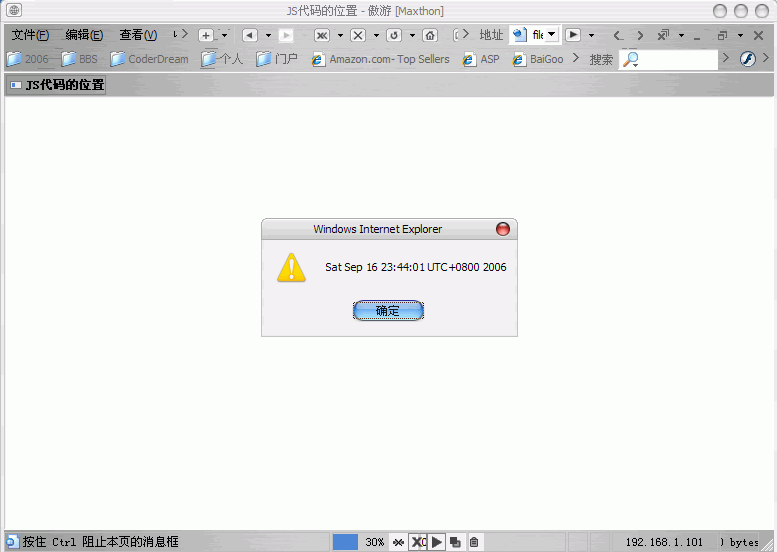Open the Go button dropdown arrow

[591, 35]
